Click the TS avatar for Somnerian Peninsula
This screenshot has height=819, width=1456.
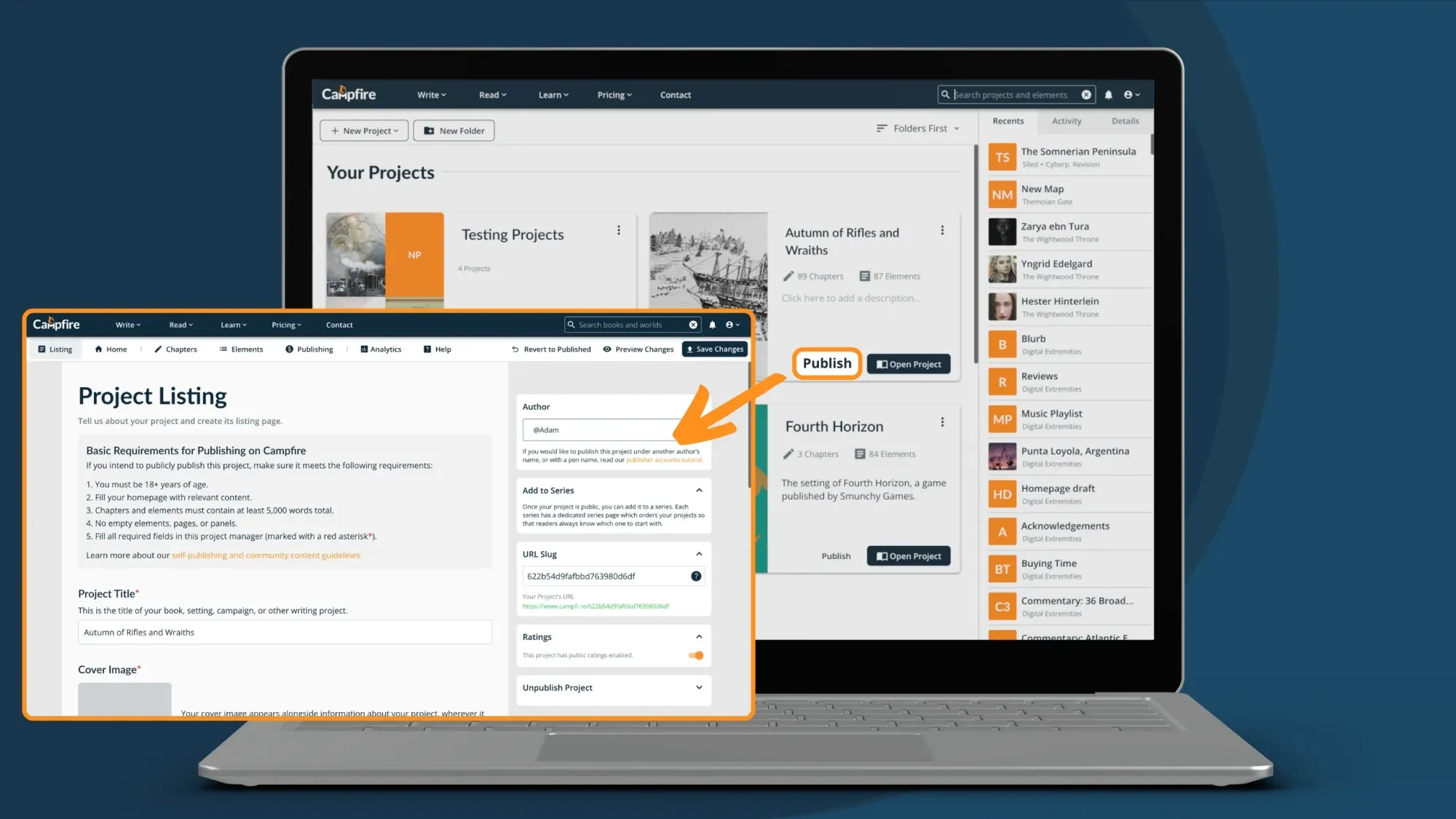(1002, 157)
